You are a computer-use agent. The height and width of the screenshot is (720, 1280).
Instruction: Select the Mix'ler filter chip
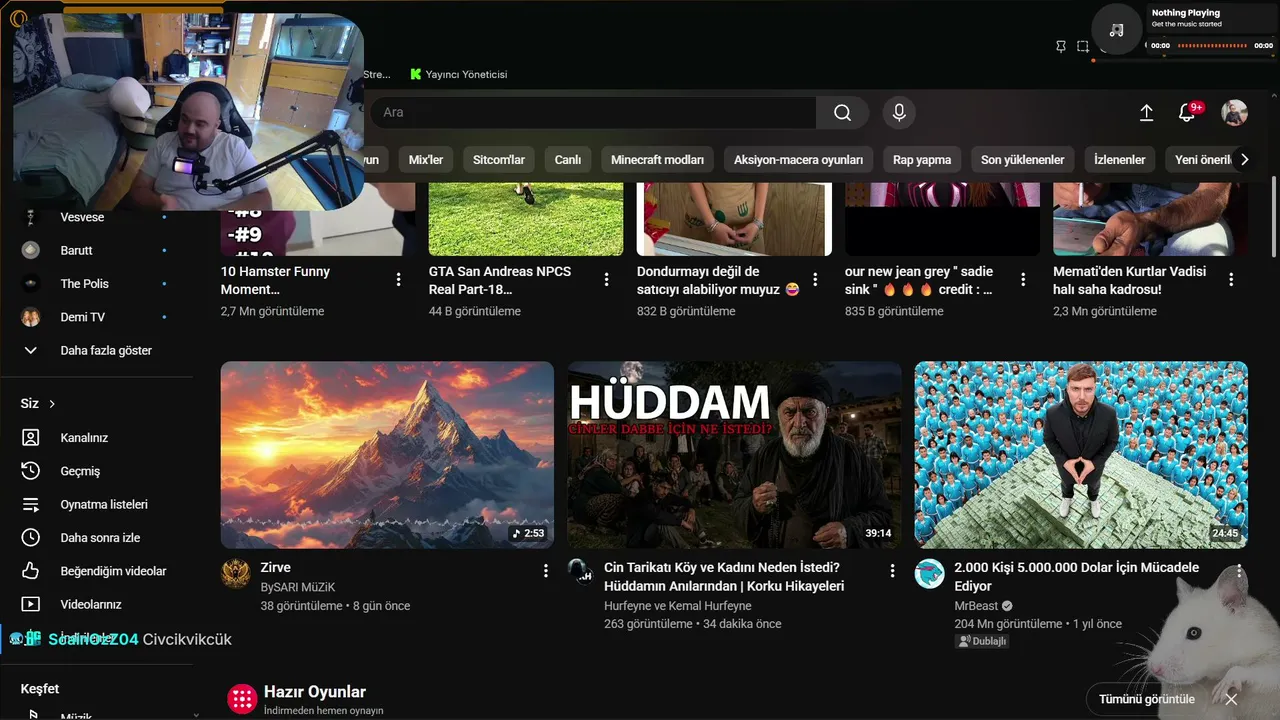(x=426, y=160)
